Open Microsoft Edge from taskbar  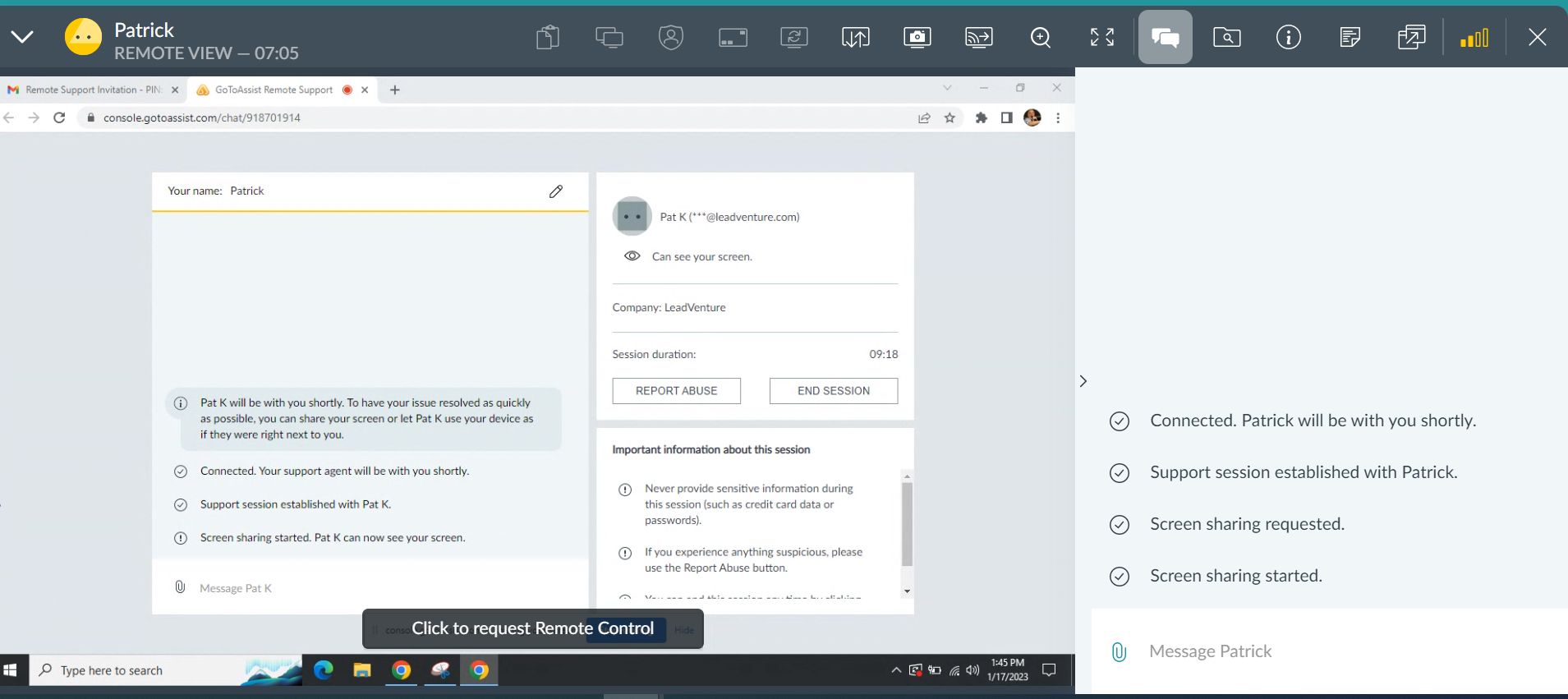(324, 670)
